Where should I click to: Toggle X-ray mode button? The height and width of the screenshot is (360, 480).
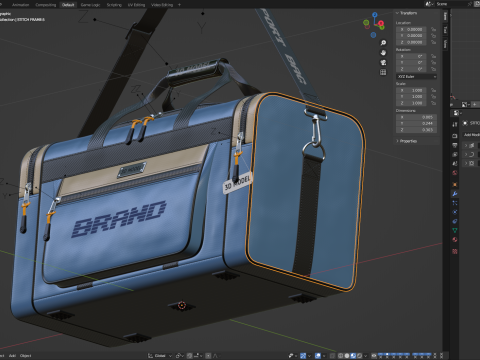pos(332,356)
